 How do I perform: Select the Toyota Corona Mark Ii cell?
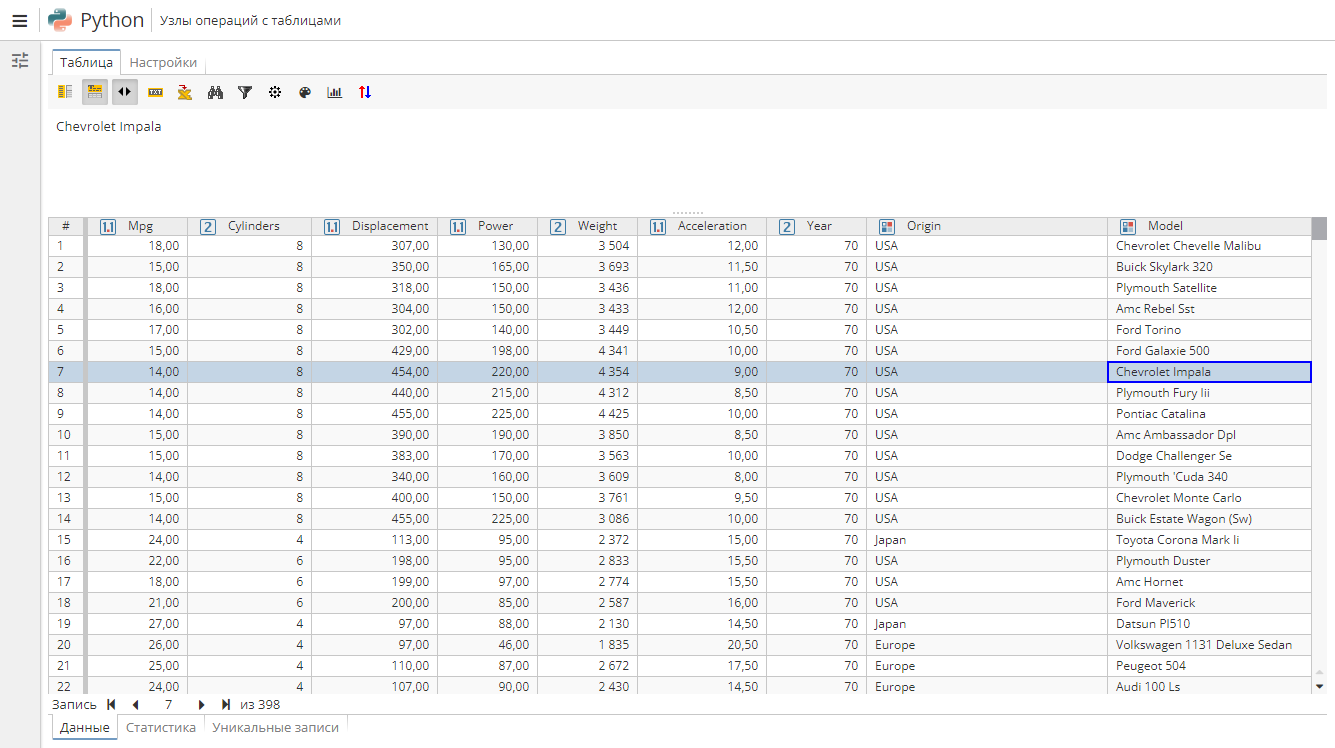pyautogui.click(x=1209, y=540)
